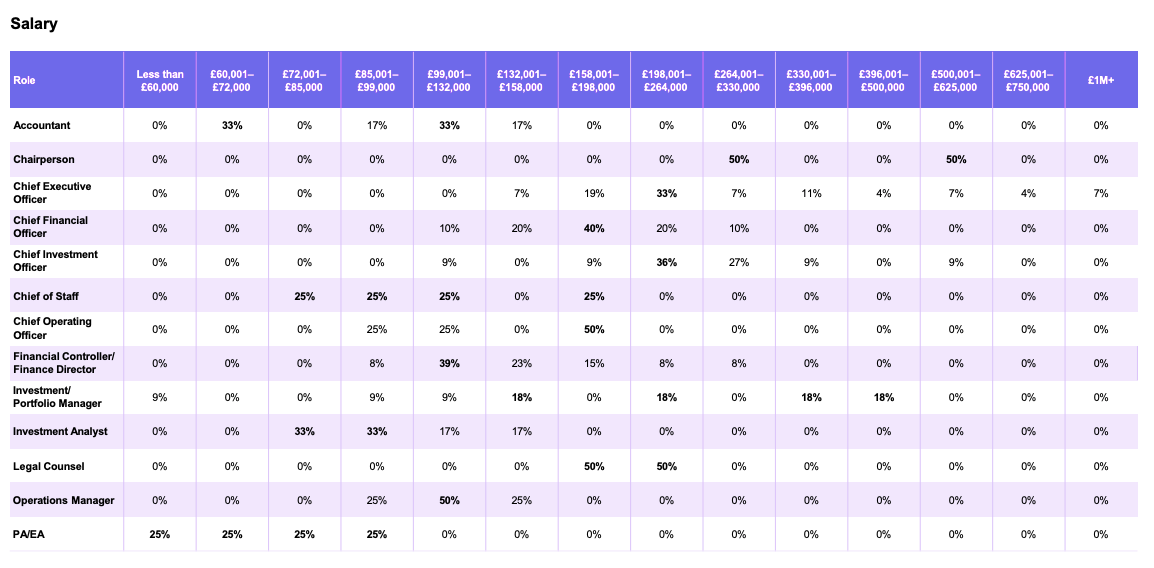Click the Accountant row label

[x=41, y=125]
